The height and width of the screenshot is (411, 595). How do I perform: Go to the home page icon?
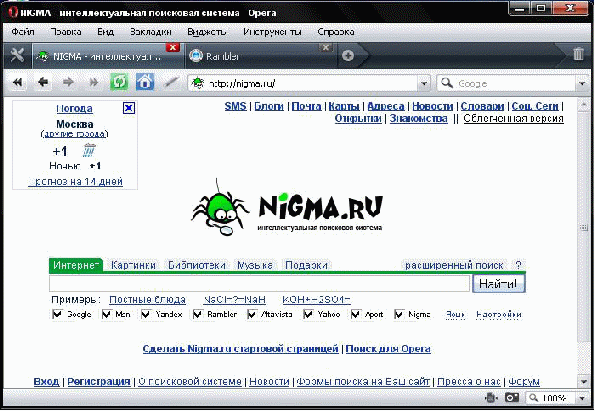click(x=145, y=82)
